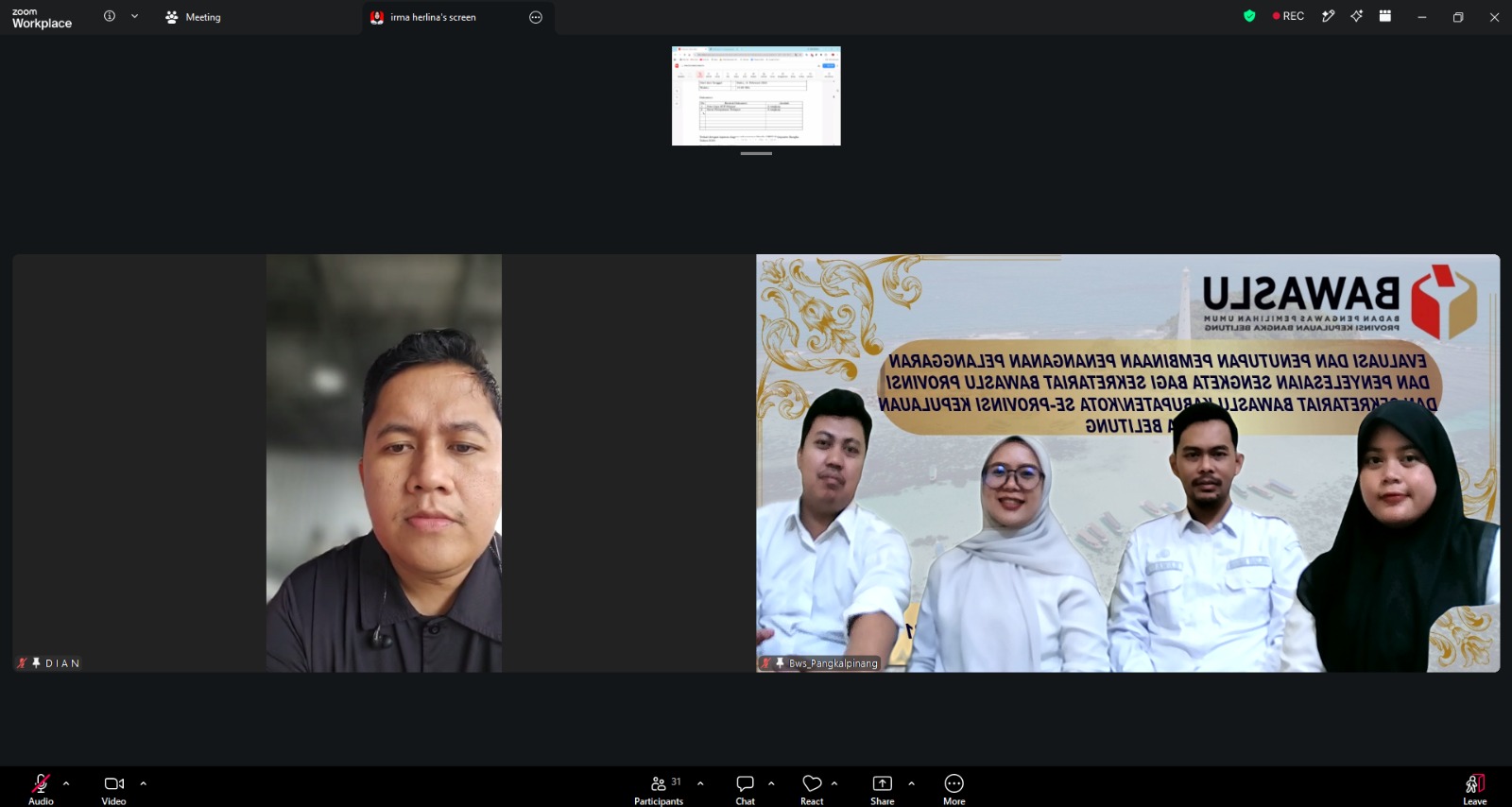The height and width of the screenshot is (807, 1512).
Task: Switch to the Meeting tab
Action: coord(193,17)
